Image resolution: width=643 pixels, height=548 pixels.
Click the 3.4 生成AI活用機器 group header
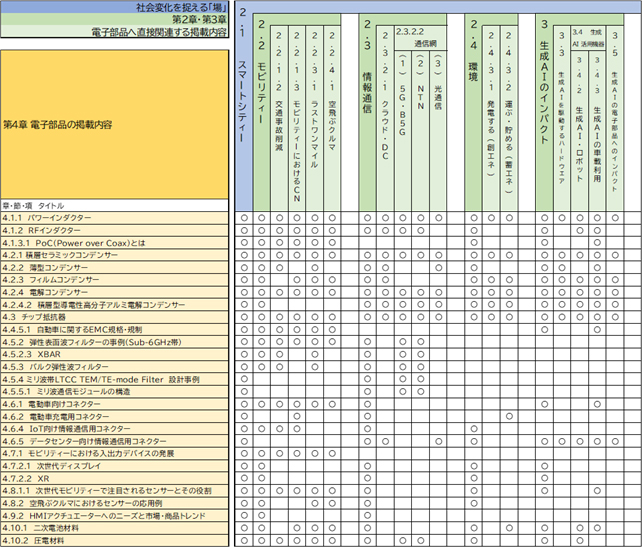[588, 38]
